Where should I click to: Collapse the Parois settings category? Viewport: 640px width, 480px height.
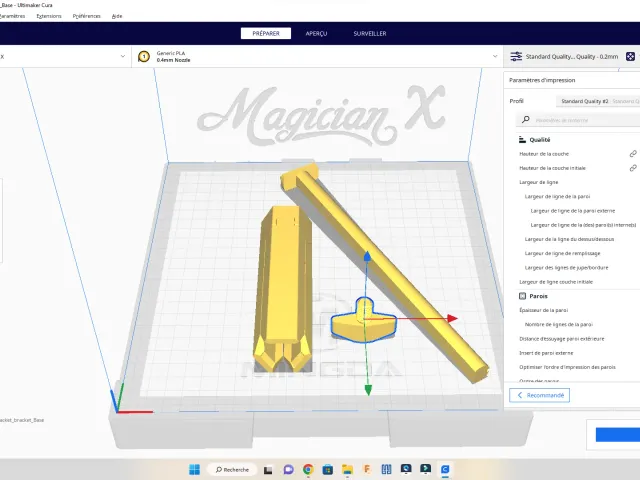[538, 296]
